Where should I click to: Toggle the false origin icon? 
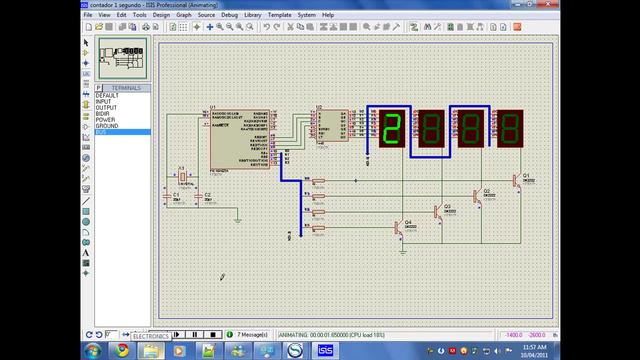197,27
